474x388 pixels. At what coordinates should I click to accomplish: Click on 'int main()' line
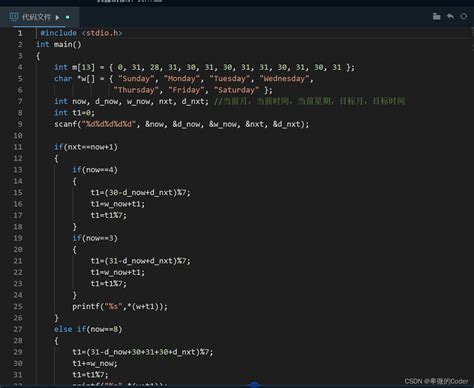(x=58, y=44)
